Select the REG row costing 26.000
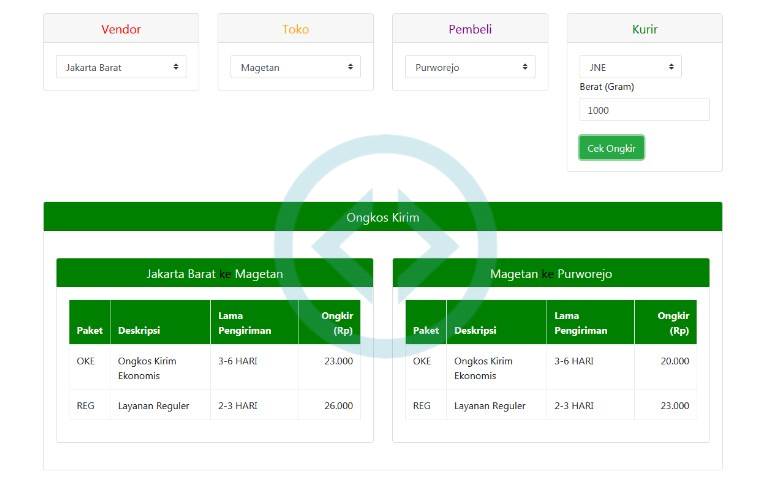Screen dimensions: 772x493 (215, 405)
